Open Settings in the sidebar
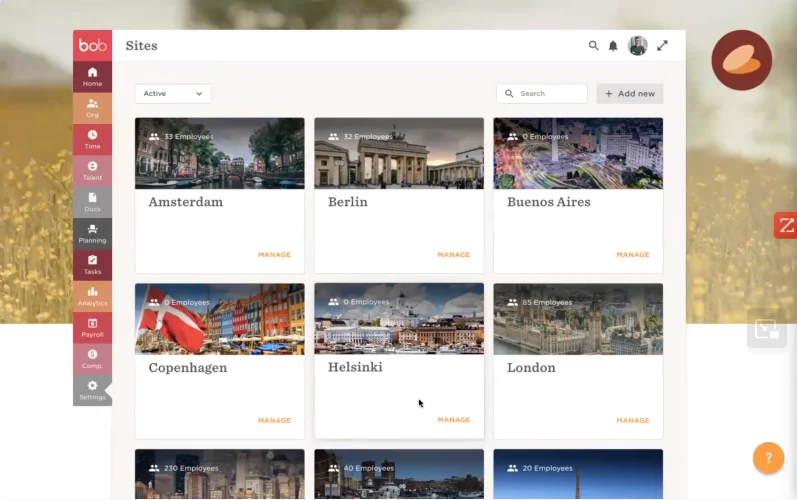 [x=93, y=390]
